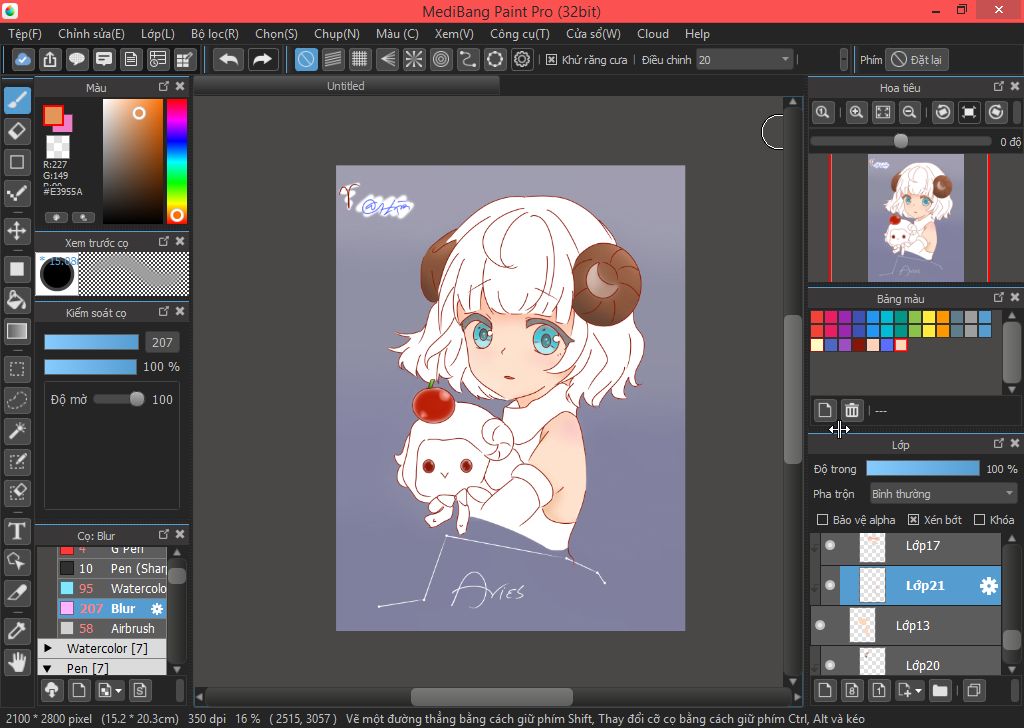Enable the Circle snap guide

click(x=441, y=59)
